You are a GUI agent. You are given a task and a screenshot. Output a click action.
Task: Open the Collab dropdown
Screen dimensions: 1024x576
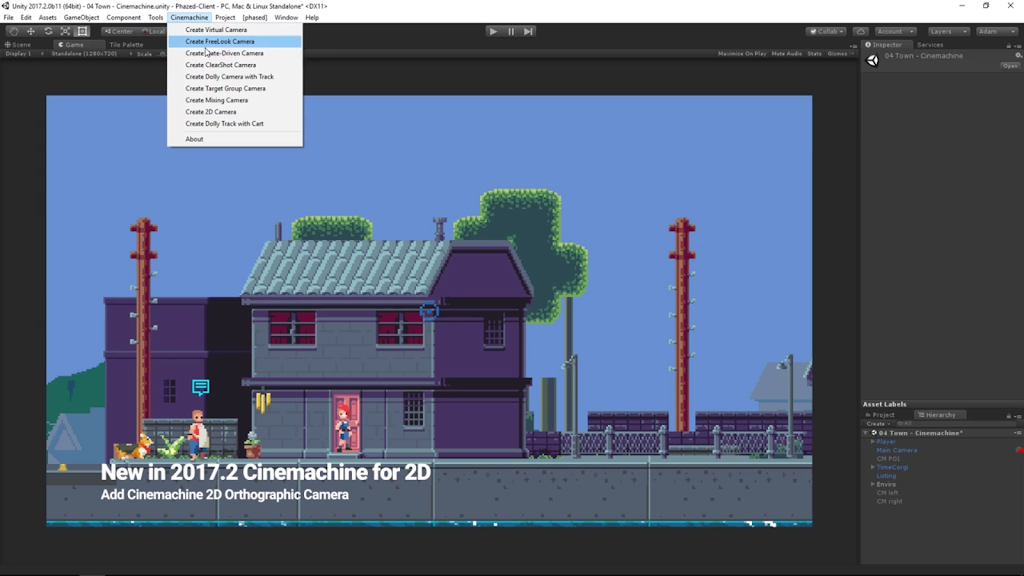tap(826, 31)
